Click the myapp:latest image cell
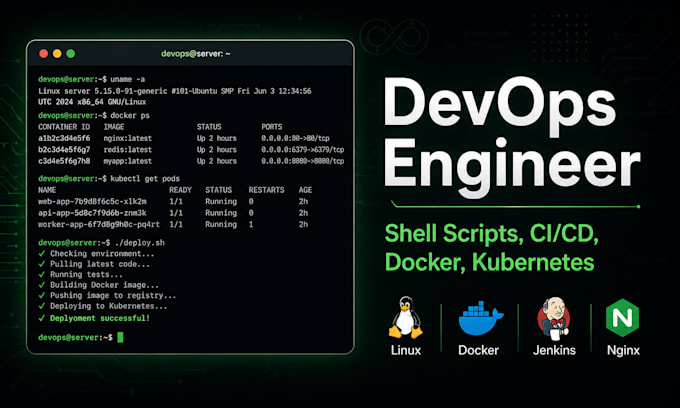Screen dimensions: 680x408 (x=128, y=161)
